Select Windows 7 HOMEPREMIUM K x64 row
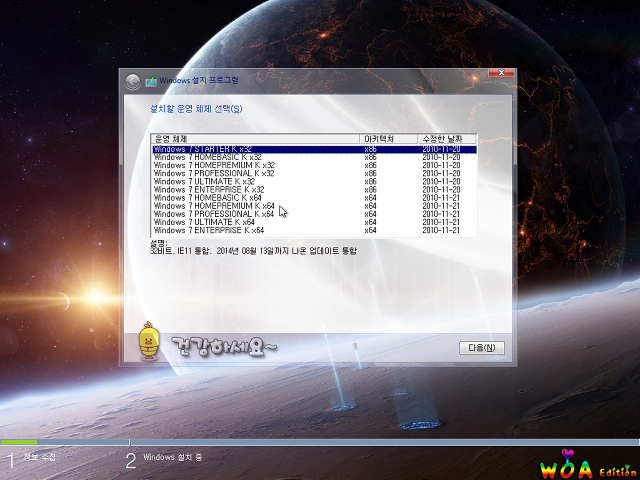The width and height of the screenshot is (640, 480). click(x=314, y=206)
